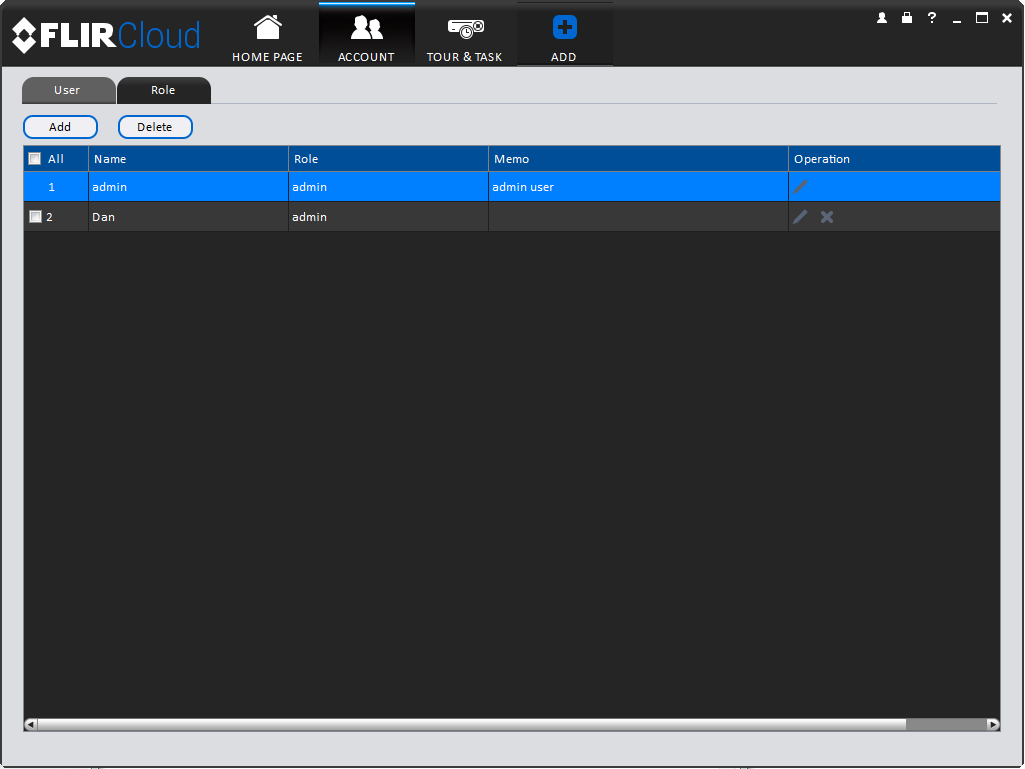
Task: Click the horizontal scrollbar left arrow
Action: click(x=31, y=725)
